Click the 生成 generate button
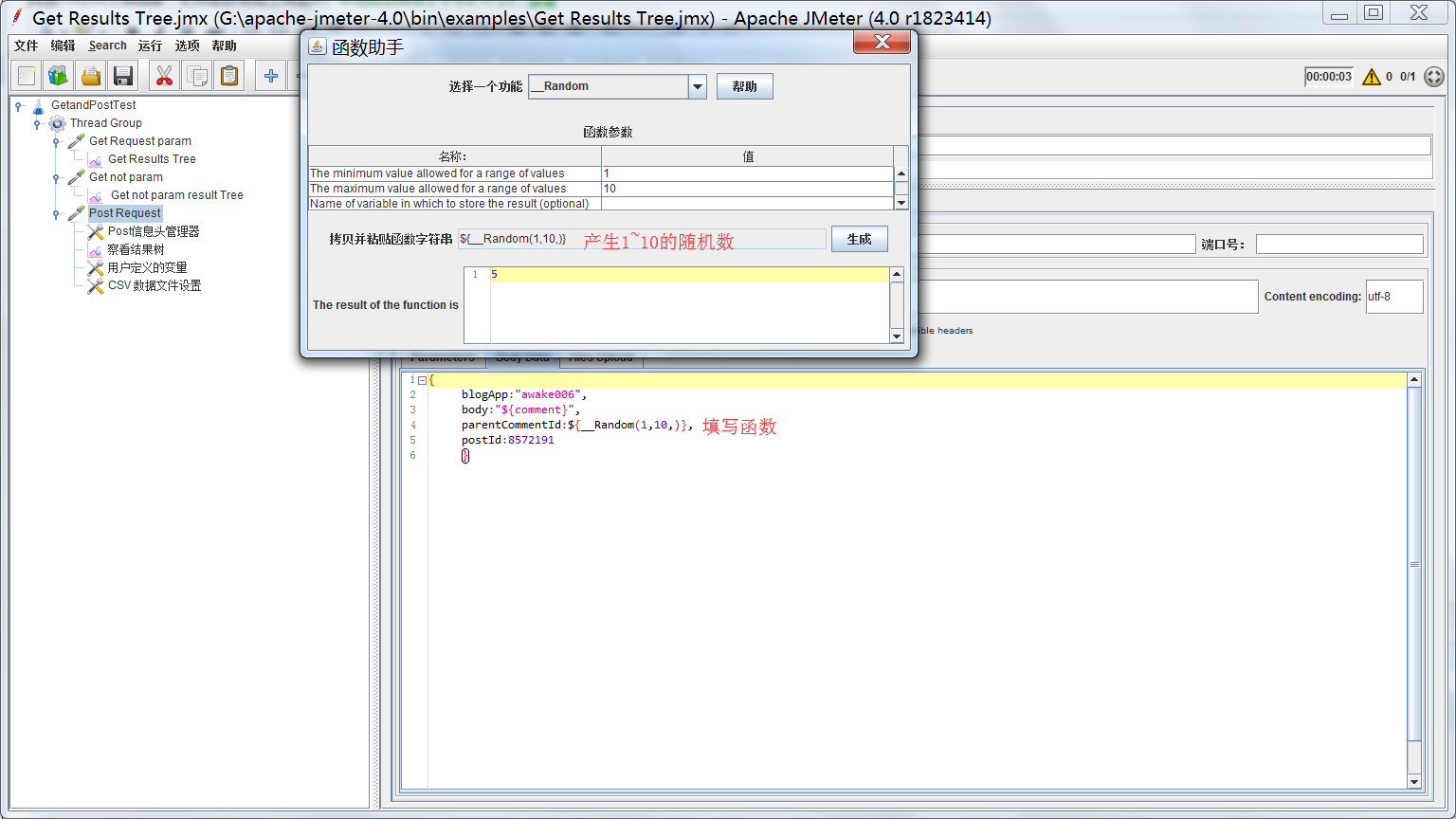1456x819 pixels. coord(860,239)
